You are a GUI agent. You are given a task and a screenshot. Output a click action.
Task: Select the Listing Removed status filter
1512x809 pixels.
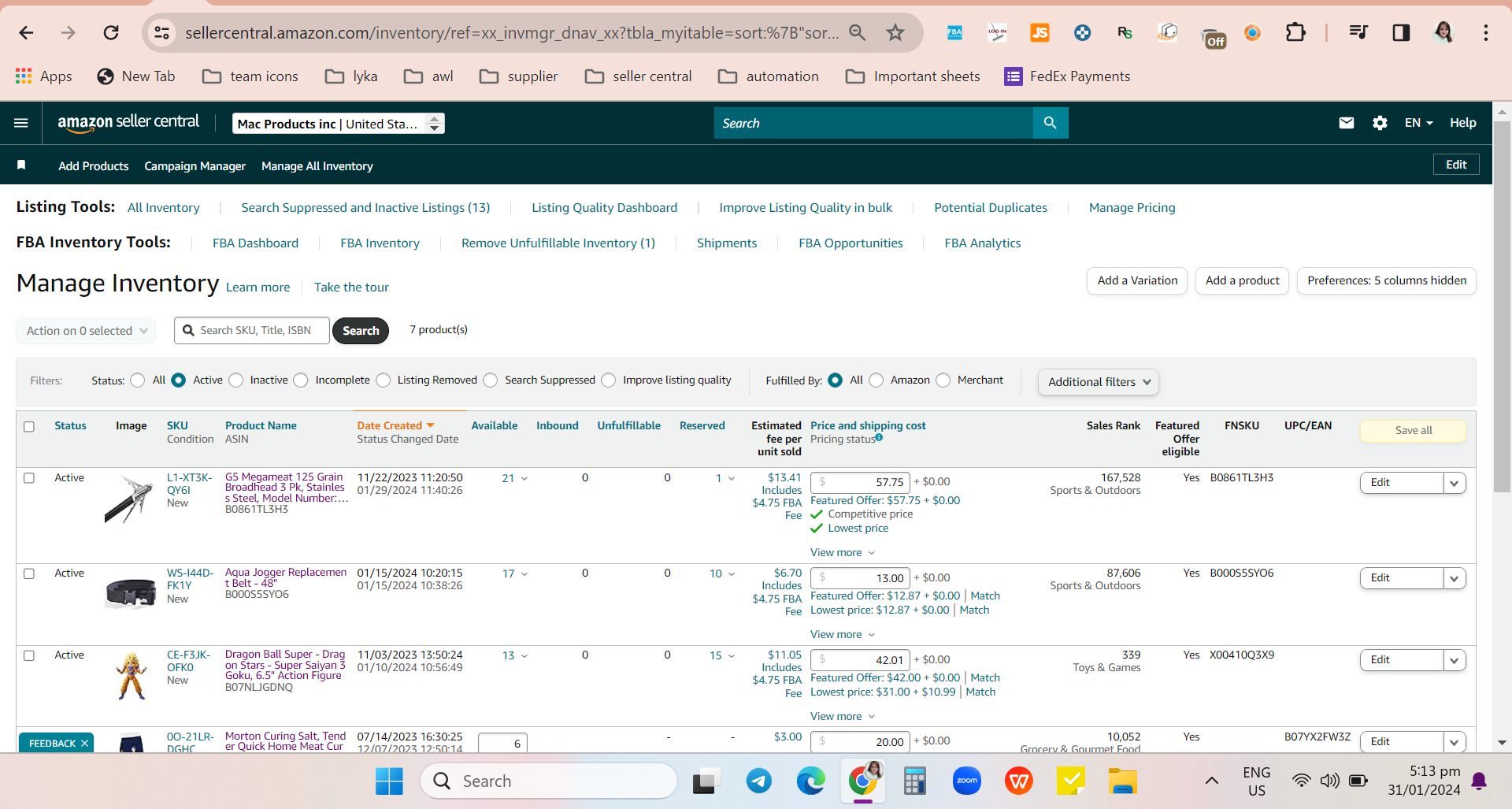click(384, 380)
